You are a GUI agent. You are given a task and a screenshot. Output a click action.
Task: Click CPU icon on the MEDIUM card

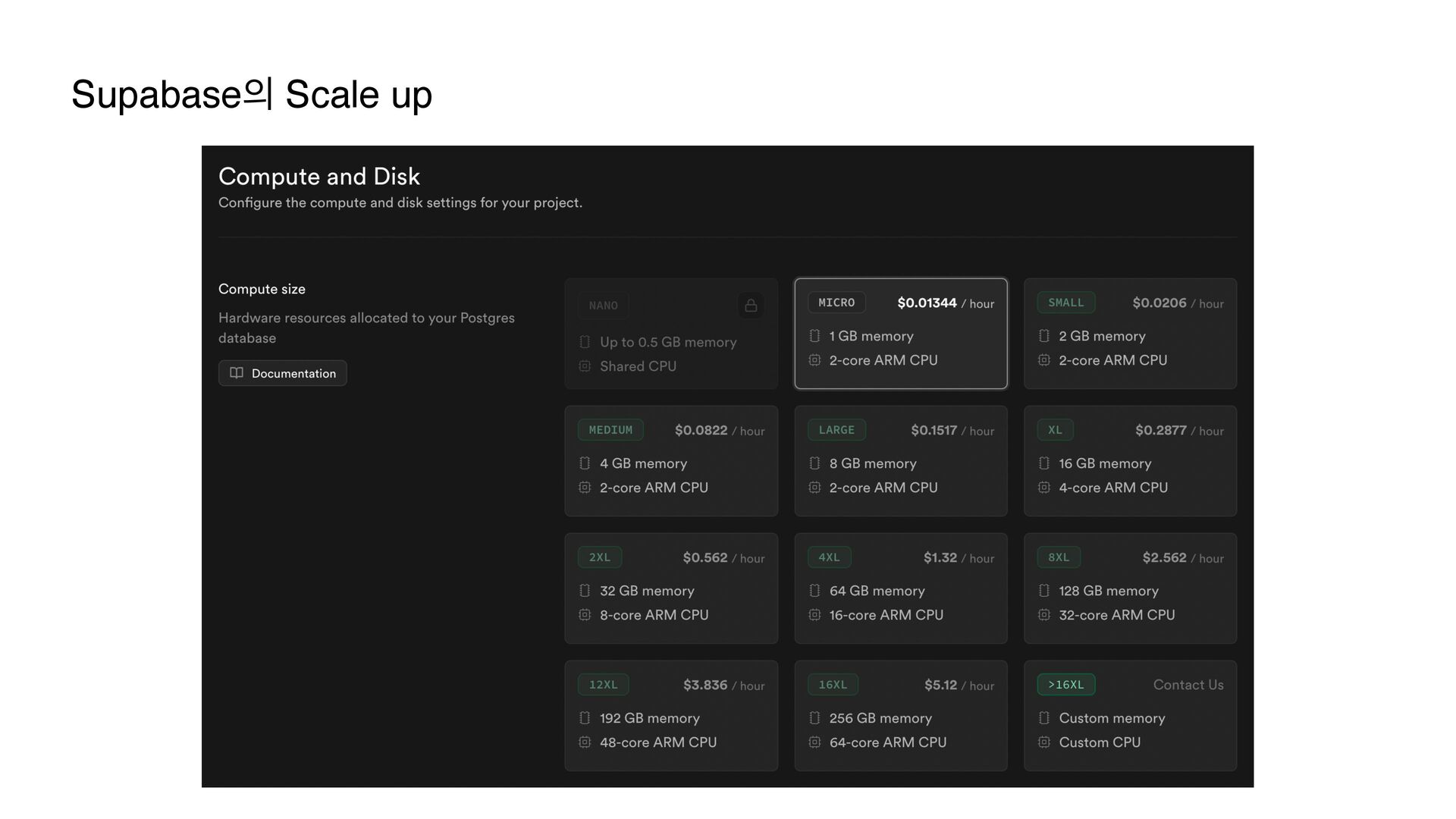[x=585, y=488]
